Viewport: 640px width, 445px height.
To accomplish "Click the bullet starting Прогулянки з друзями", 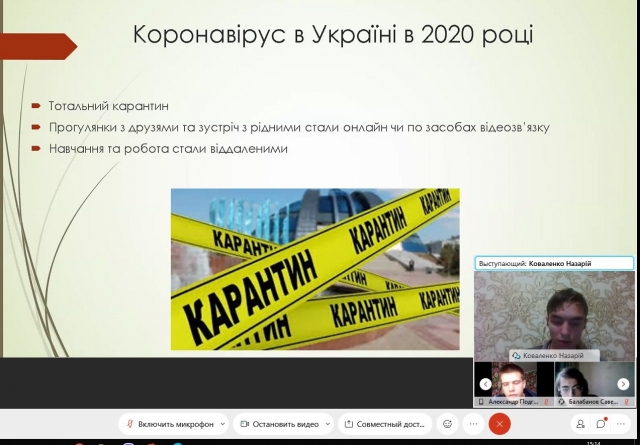I will coord(299,127).
